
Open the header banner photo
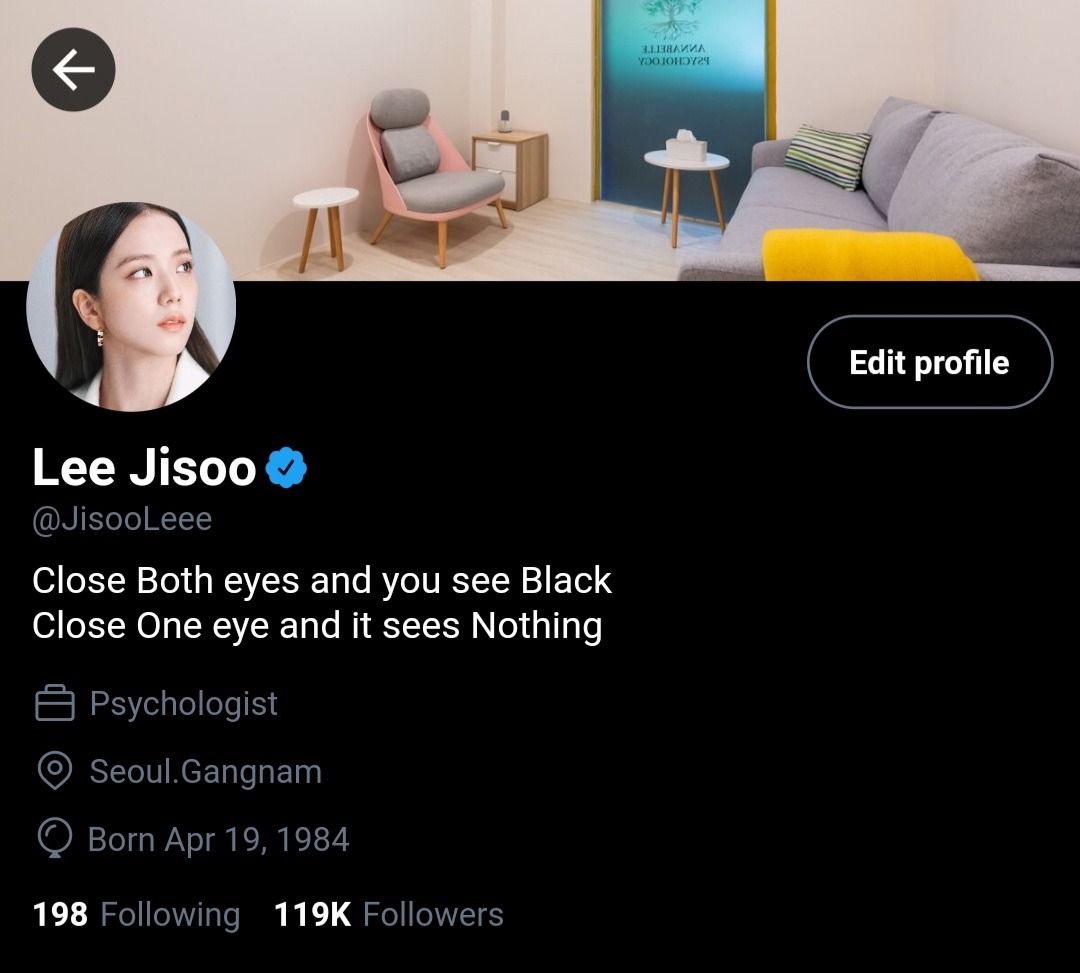coord(540,140)
